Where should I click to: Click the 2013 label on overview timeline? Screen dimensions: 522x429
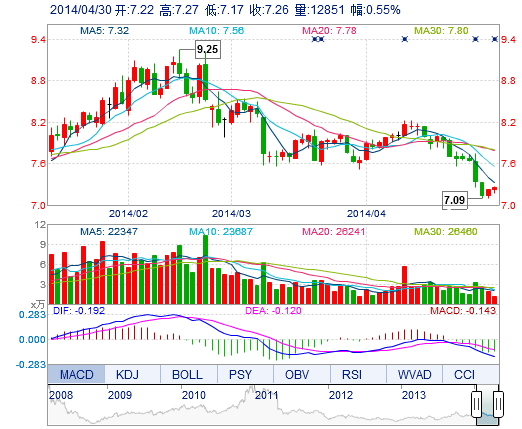413,395
